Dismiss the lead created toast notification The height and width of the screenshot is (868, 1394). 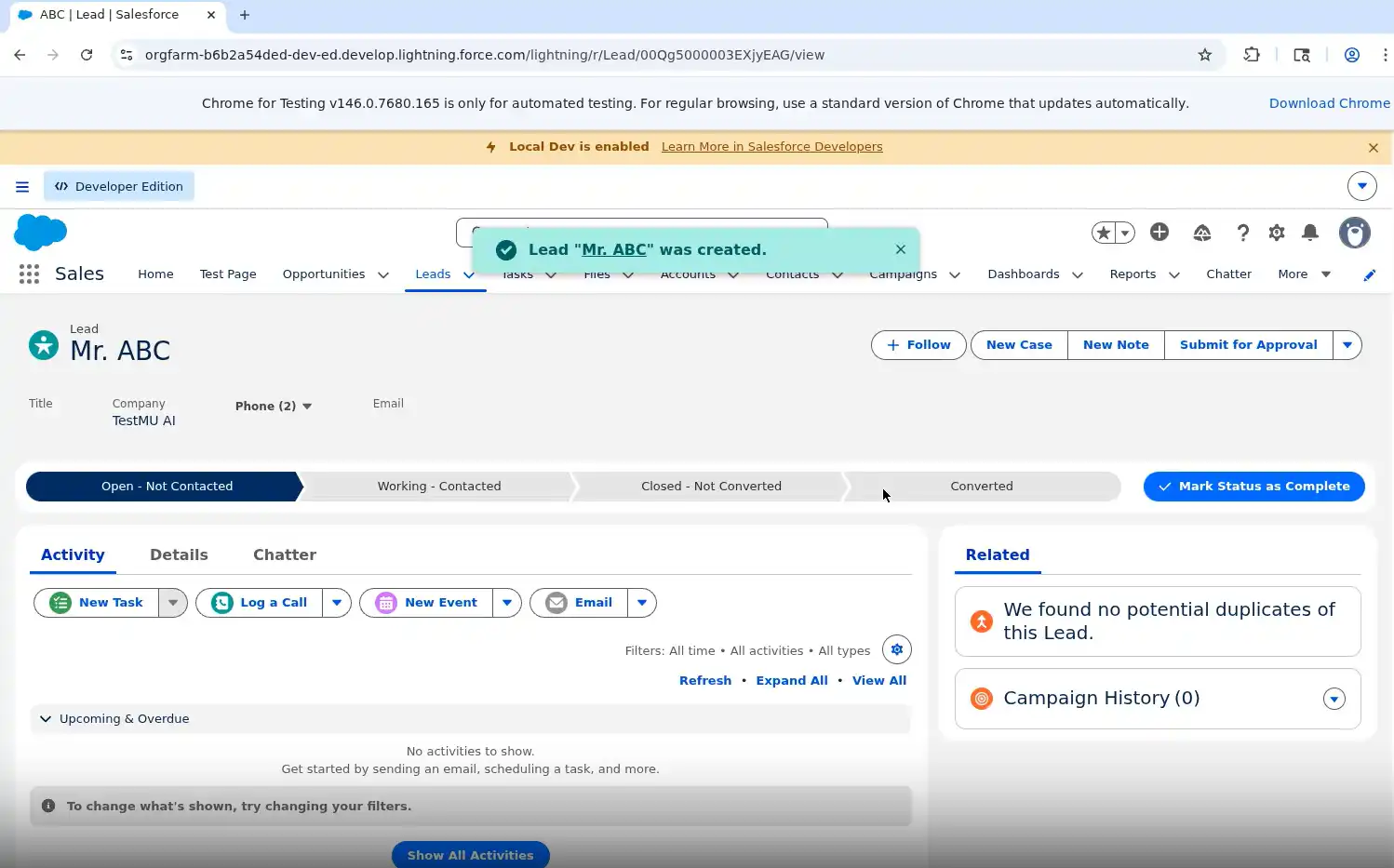tap(900, 249)
